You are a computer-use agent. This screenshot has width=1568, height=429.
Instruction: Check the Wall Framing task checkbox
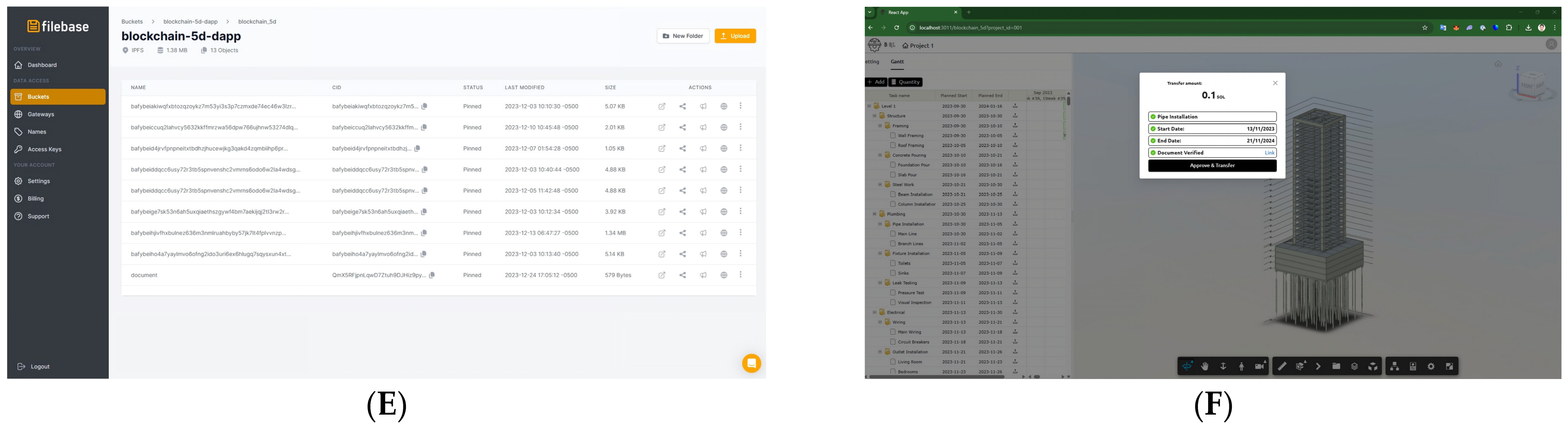tap(893, 135)
